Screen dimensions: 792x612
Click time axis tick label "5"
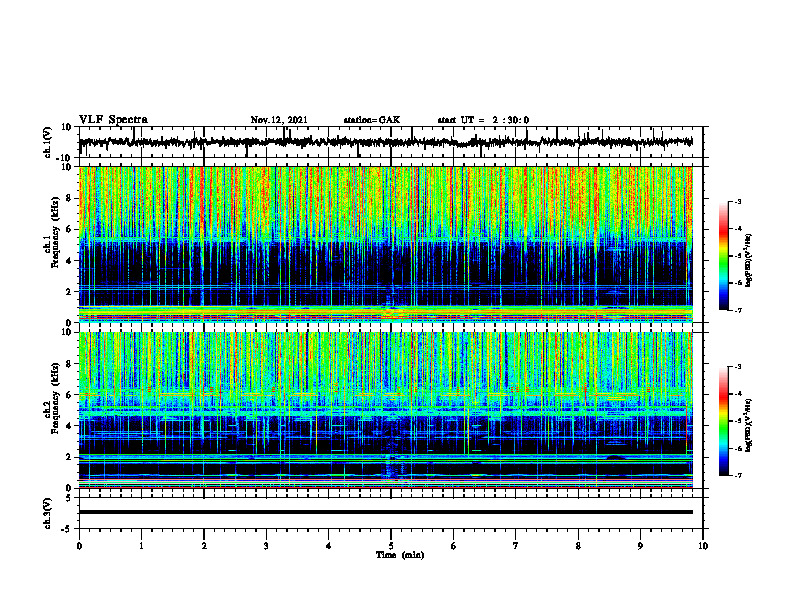tap(391, 546)
